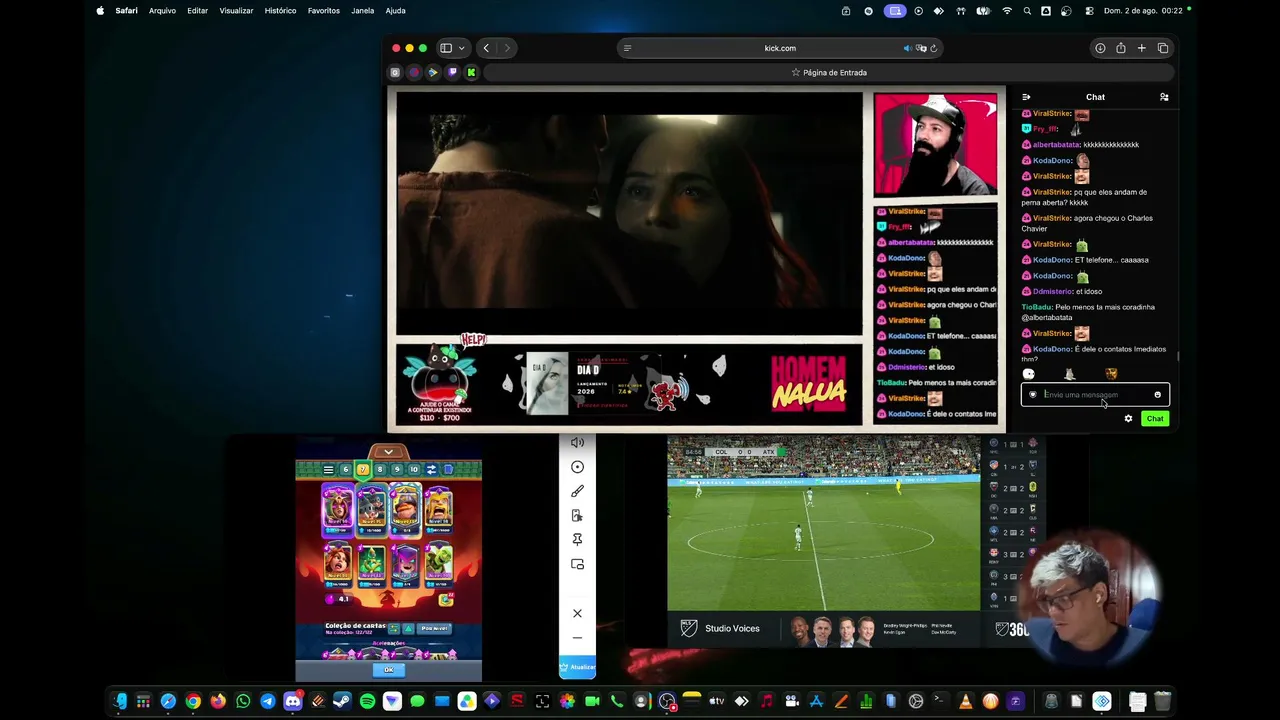The width and height of the screenshot is (1280, 720).
Task: Click TioBadu username in chat
Action: (1036, 307)
